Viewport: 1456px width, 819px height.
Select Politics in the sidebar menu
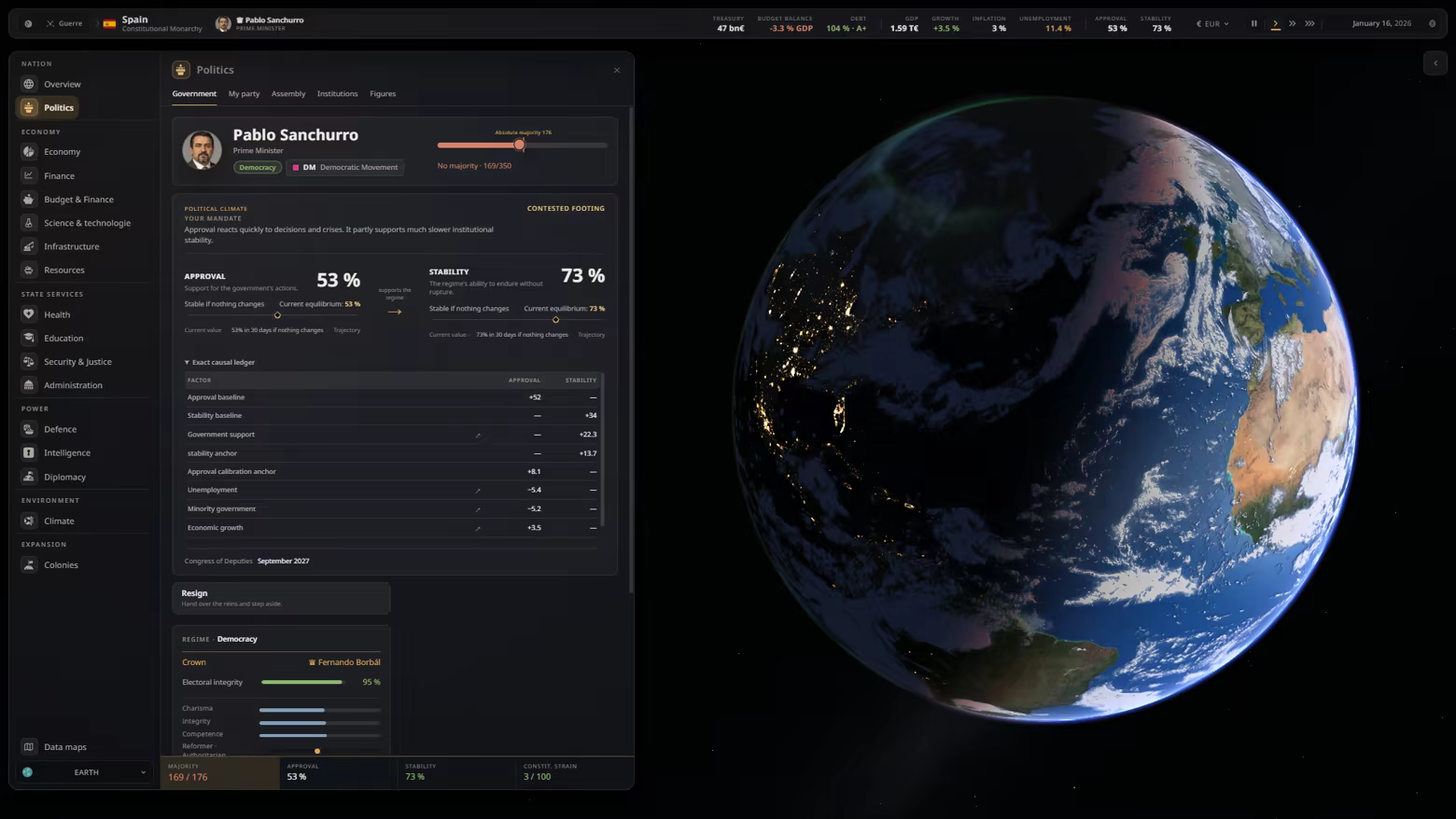(x=48, y=107)
